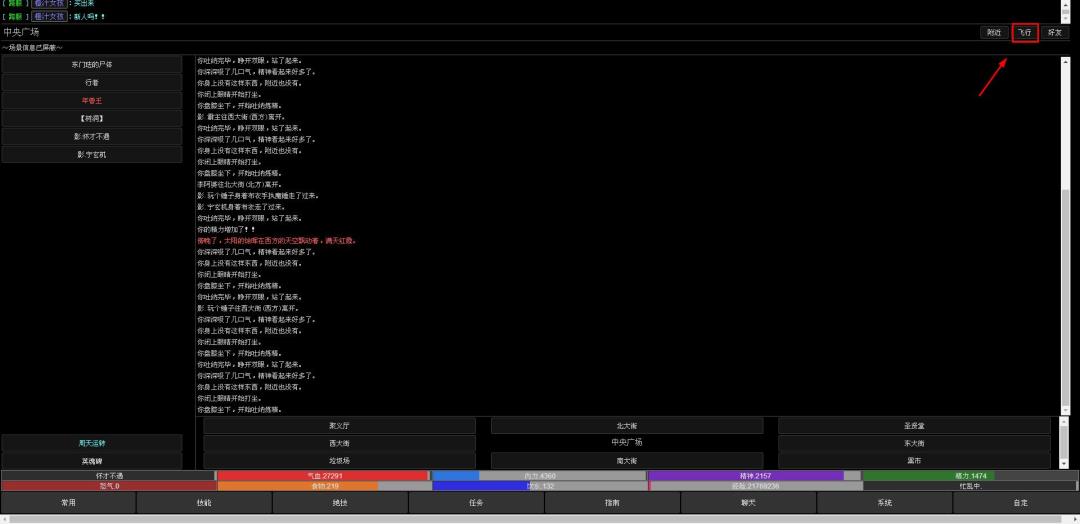Click the blue 内力 4360 bar
The height and width of the screenshot is (524, 1080).
pos(539,476)
